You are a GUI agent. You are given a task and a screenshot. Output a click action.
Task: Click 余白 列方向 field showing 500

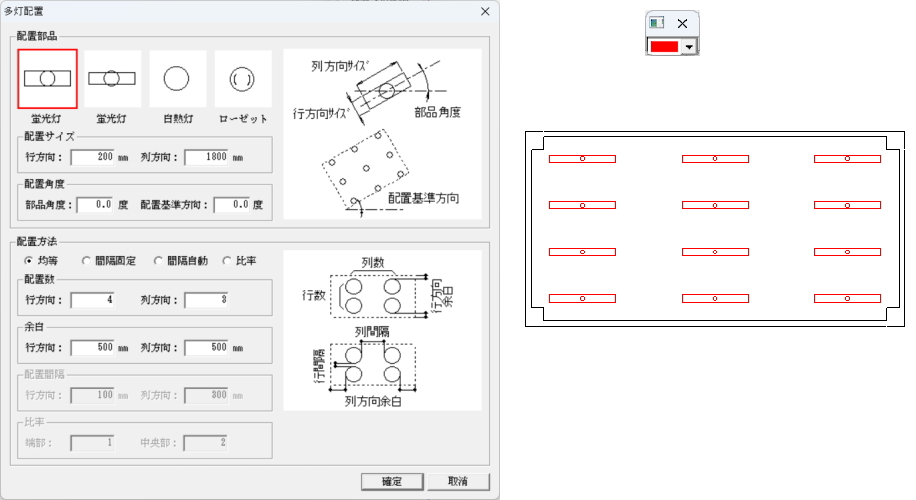[207, 348]
